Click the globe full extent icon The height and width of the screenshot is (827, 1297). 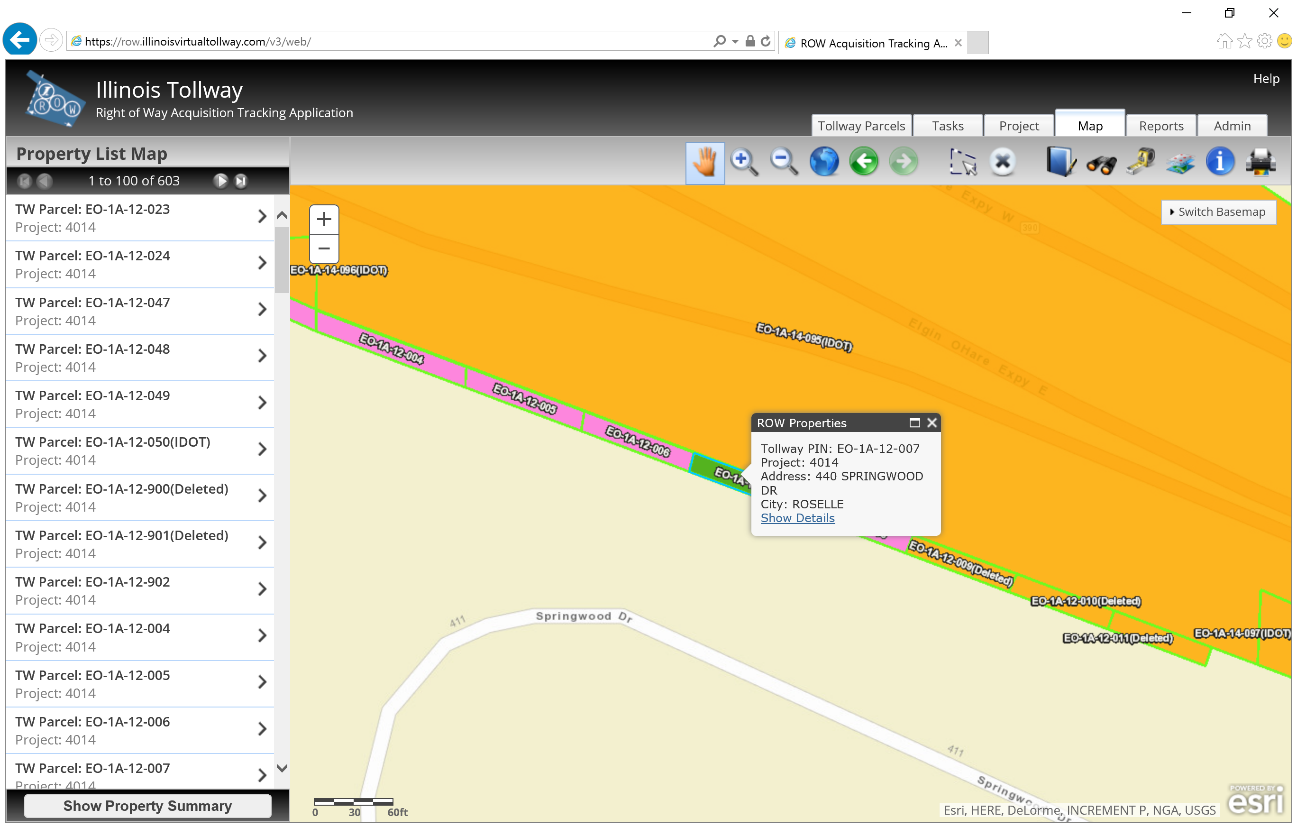[x=824, y=162]
